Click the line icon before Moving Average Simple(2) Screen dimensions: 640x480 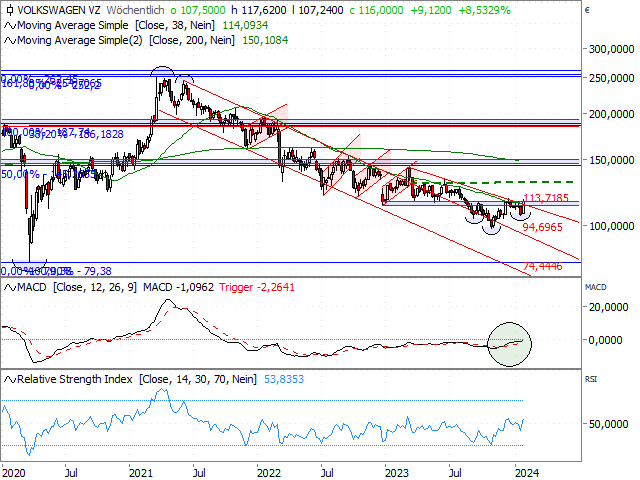[x=10, y=41]
